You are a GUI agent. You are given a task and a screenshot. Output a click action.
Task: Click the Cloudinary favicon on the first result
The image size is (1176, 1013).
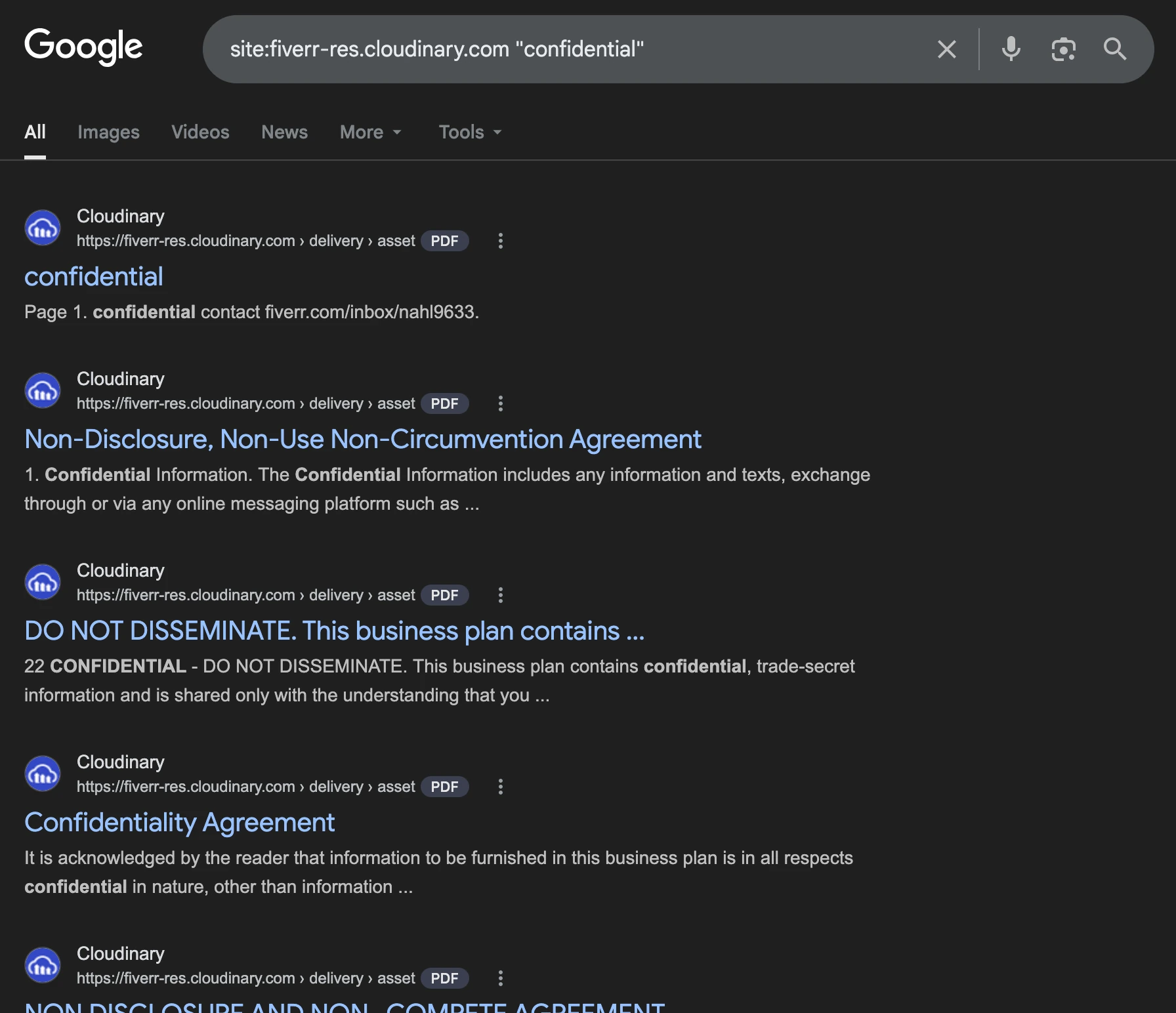click(x=42, y=228)
